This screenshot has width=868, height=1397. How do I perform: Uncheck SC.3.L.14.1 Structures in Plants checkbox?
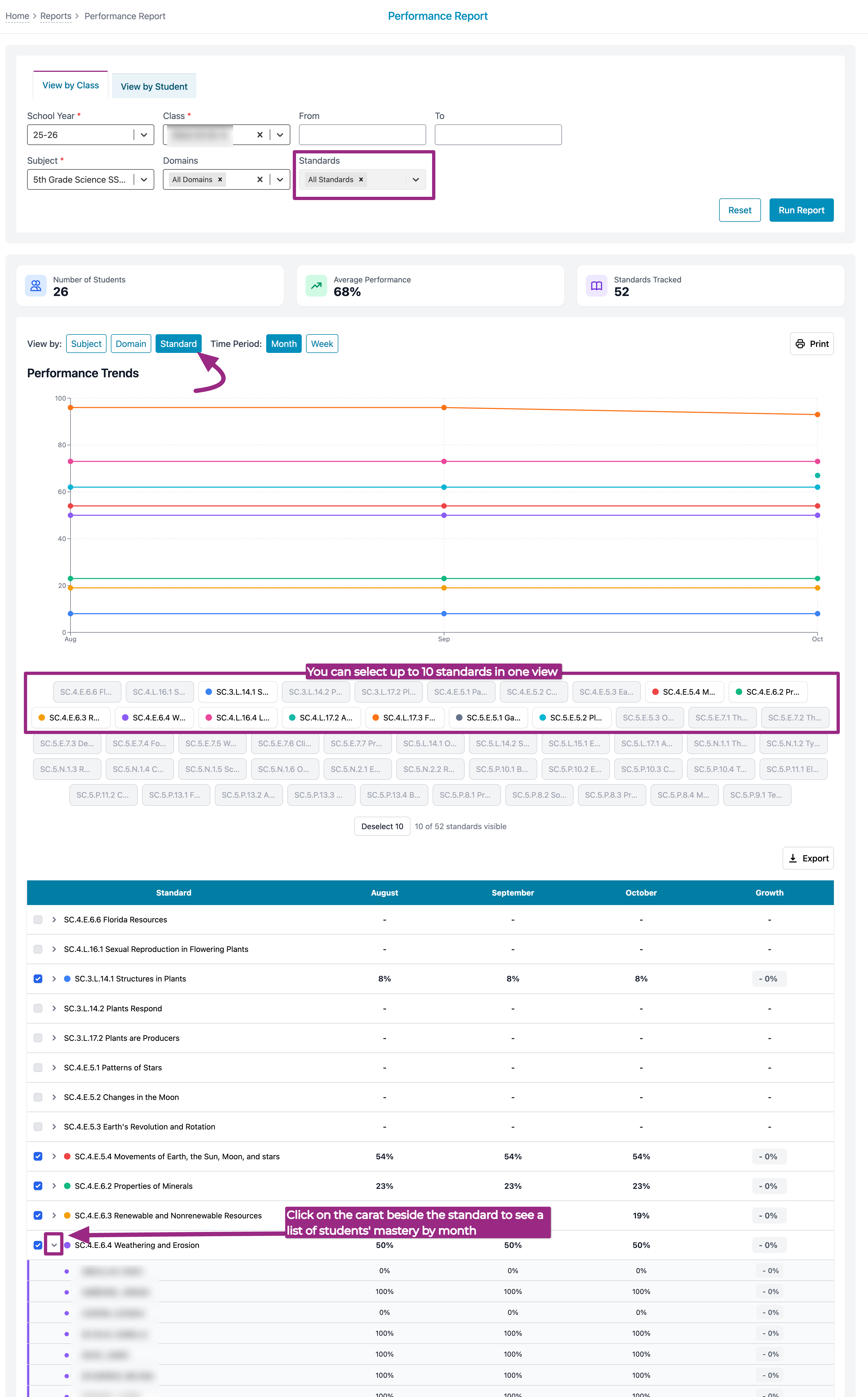click(x=38, y=978)
